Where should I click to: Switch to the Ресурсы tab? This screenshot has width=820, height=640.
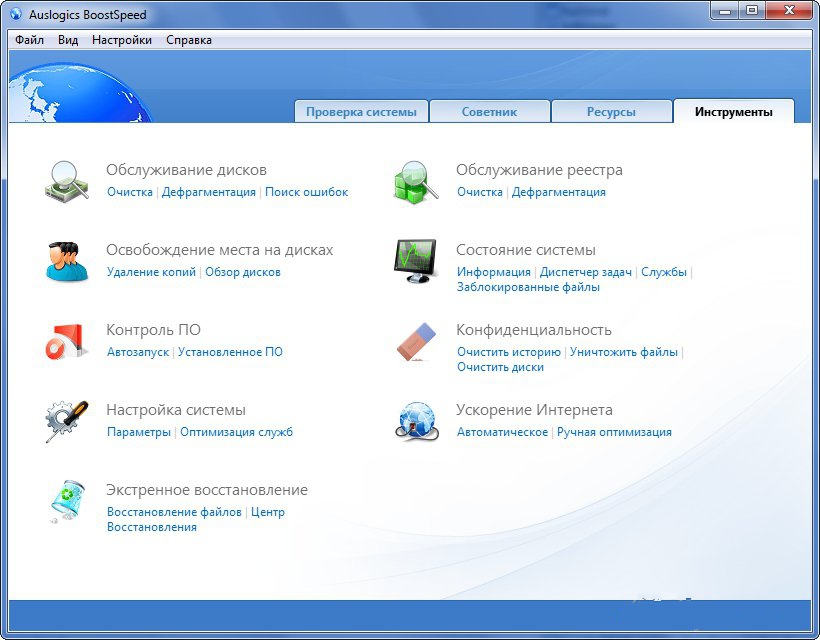point(611,112)
